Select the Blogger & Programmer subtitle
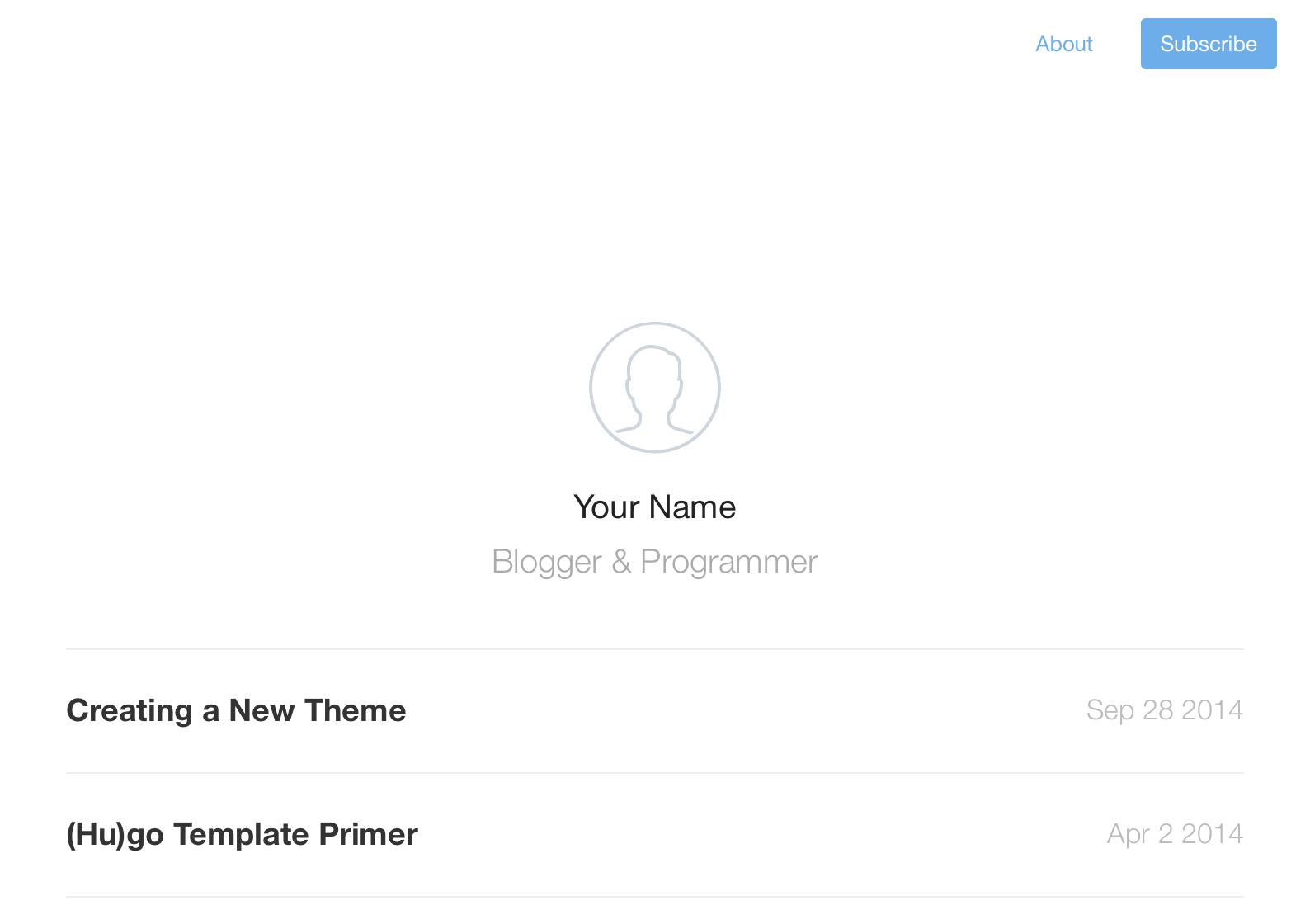 [x=655, y=561]
